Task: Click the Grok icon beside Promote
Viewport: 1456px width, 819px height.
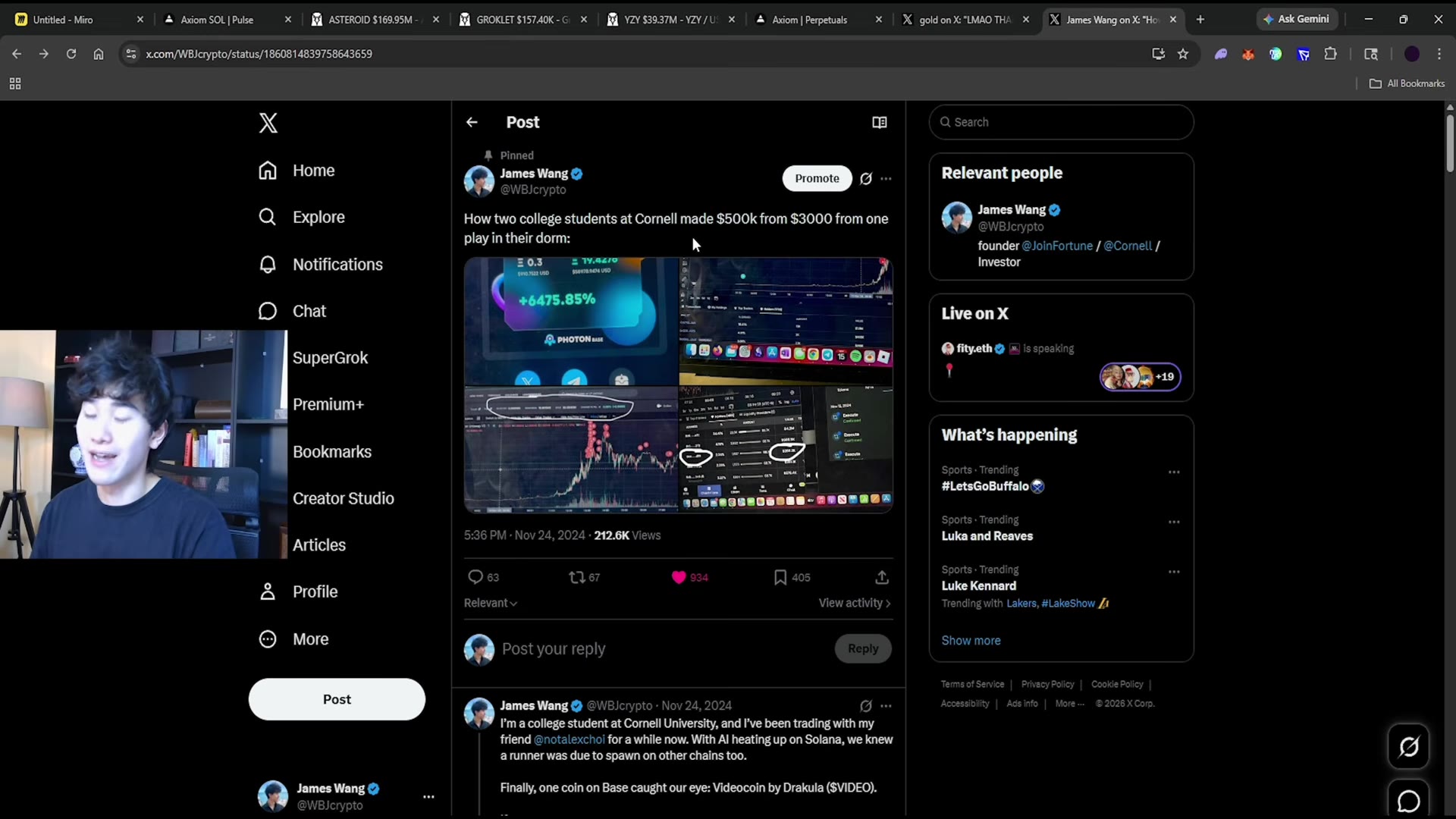Action: pos(865,179)
